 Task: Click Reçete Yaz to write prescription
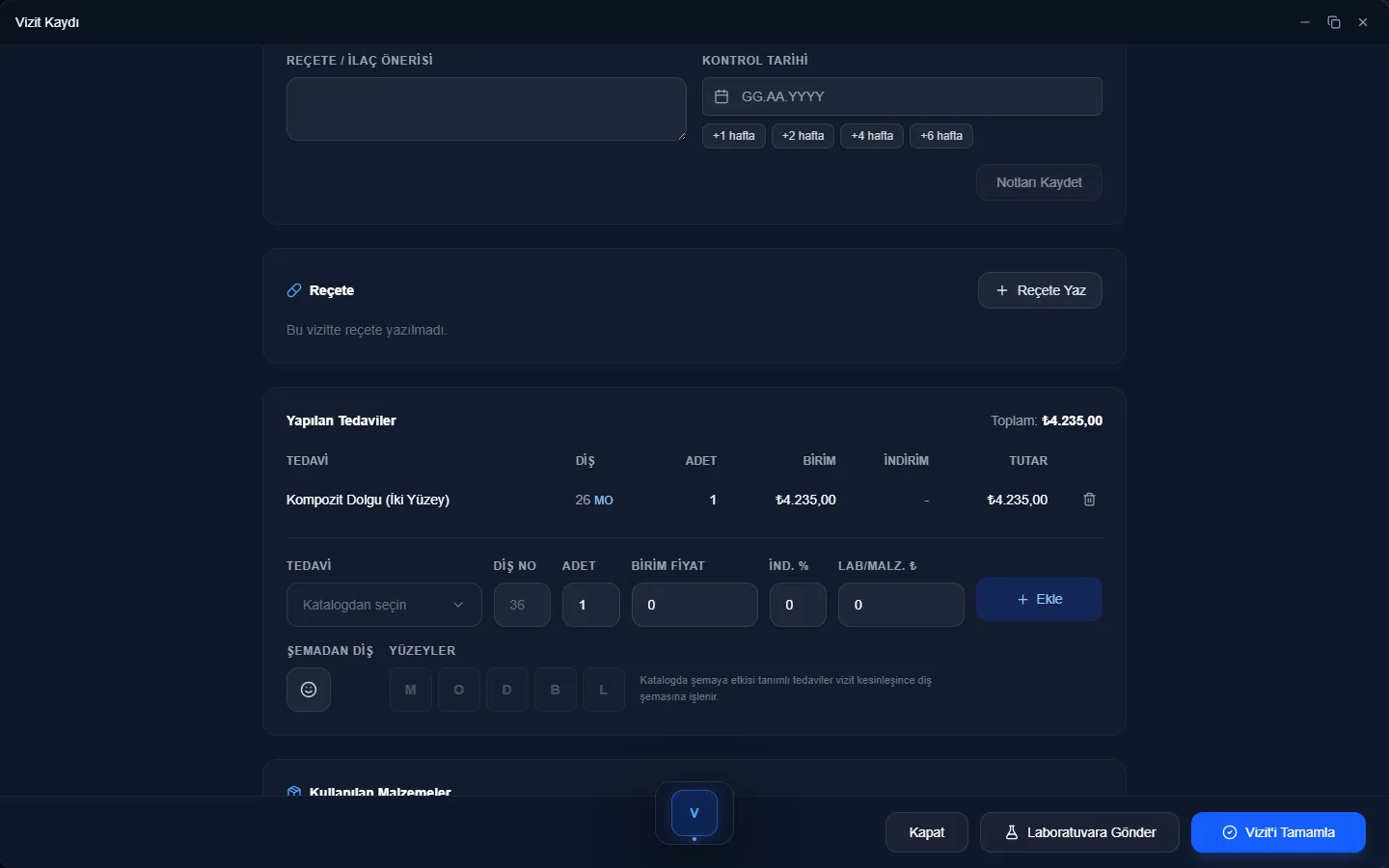pyautogui.click(x=1040, y=290)
